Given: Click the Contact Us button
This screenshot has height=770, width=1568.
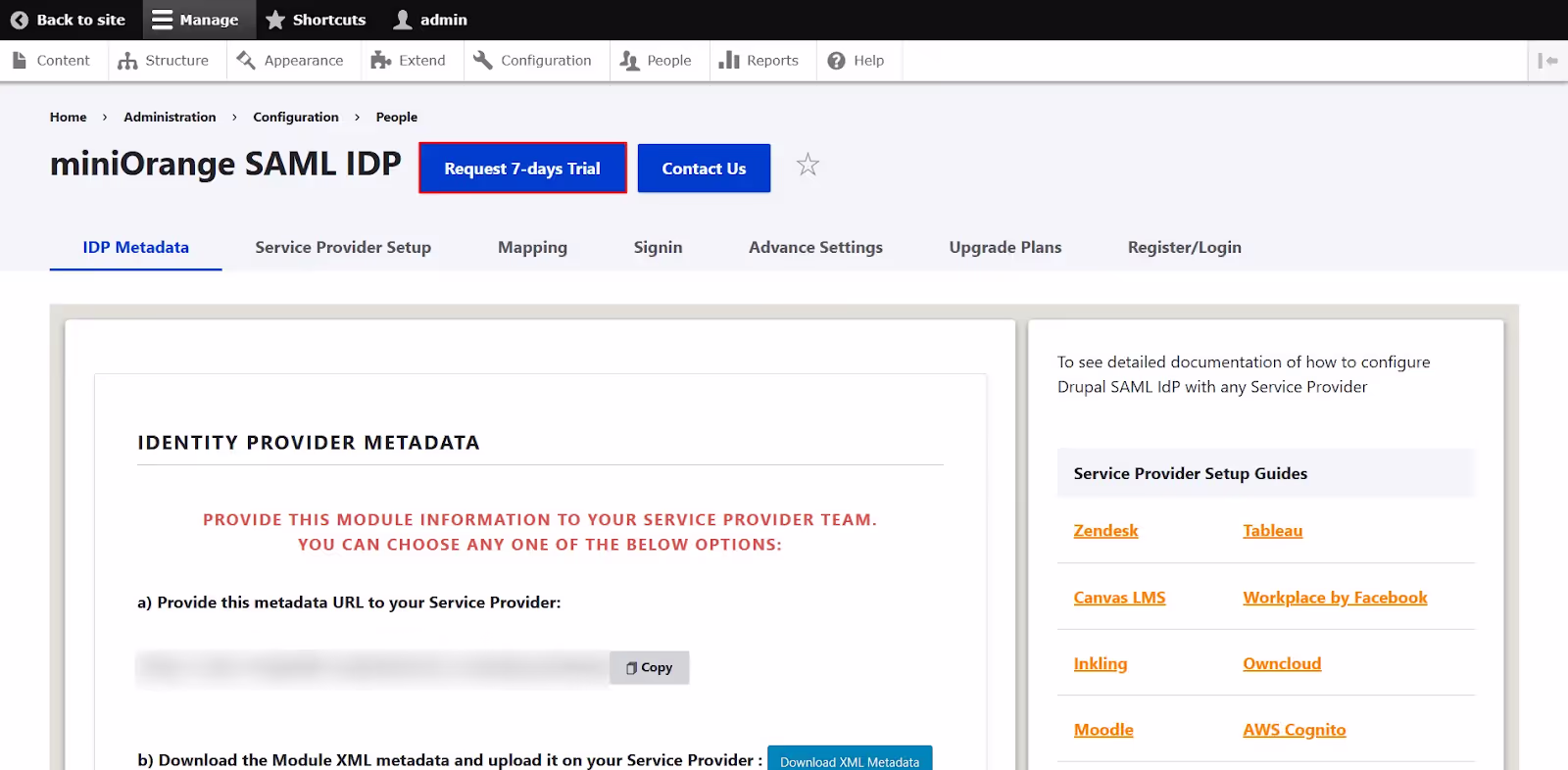Looking at the screenshot, I should [704, 168].
